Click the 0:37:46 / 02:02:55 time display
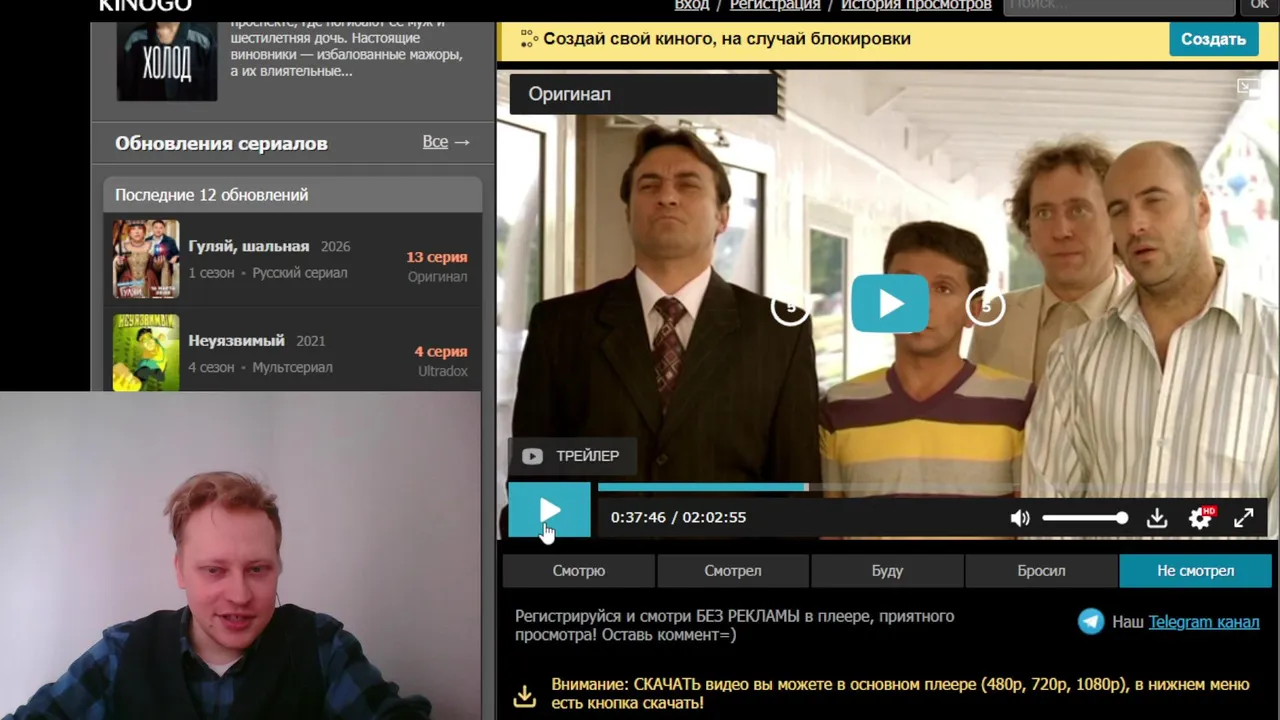1280x720 pixels. [678, 518]
